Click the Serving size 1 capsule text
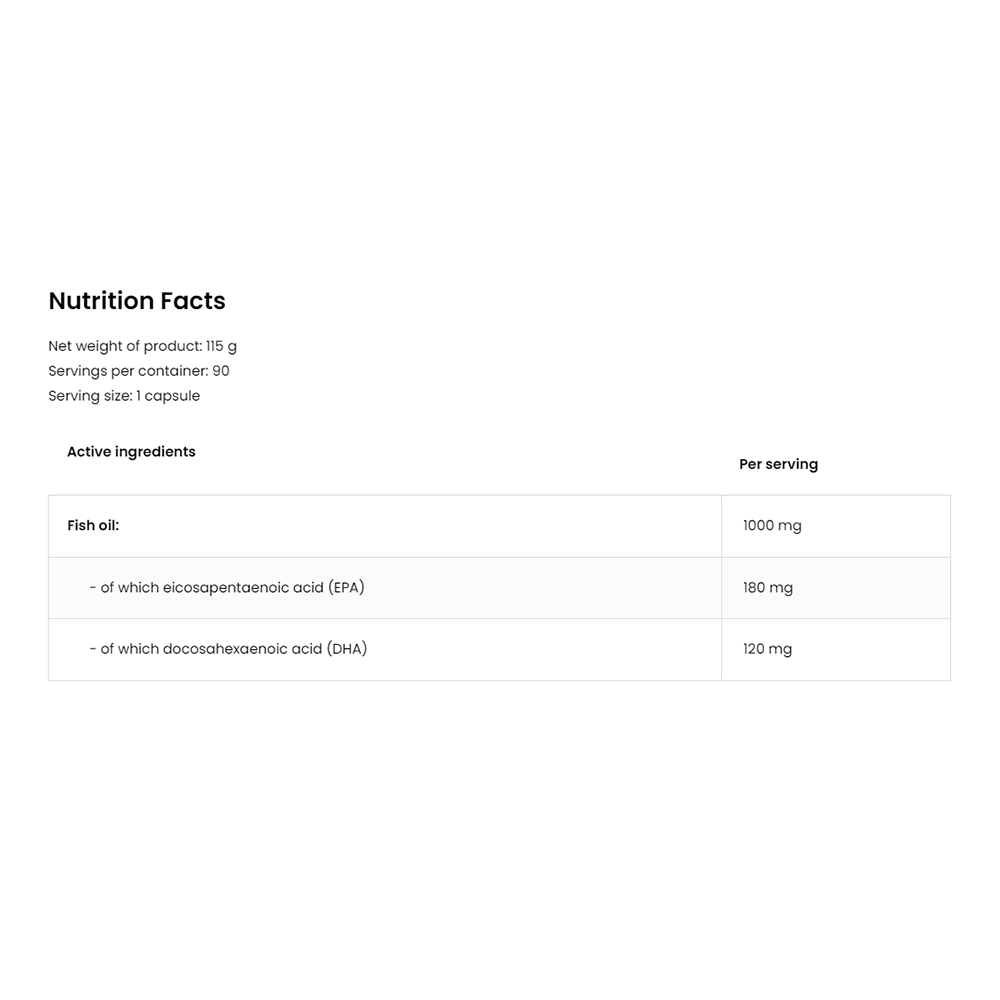This screenshot has width=1000, height=1000. [124, 396]
